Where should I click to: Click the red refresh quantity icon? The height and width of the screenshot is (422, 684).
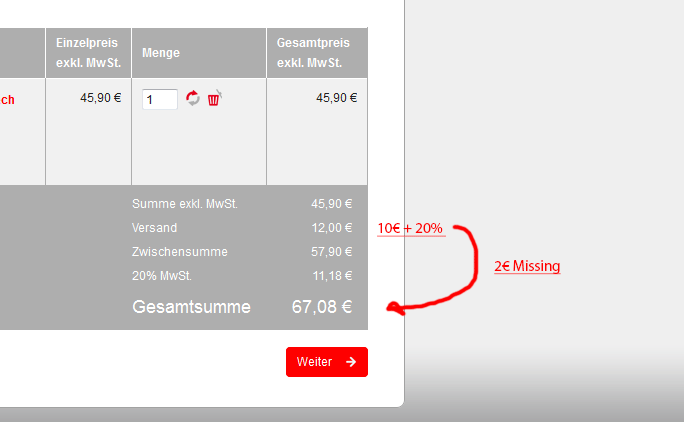[192, 98]
